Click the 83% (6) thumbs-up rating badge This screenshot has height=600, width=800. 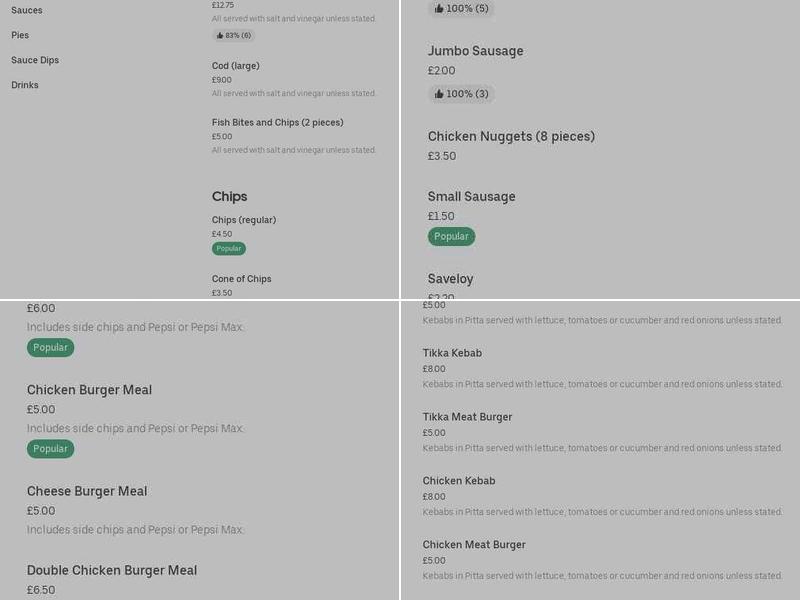point(233,35)
